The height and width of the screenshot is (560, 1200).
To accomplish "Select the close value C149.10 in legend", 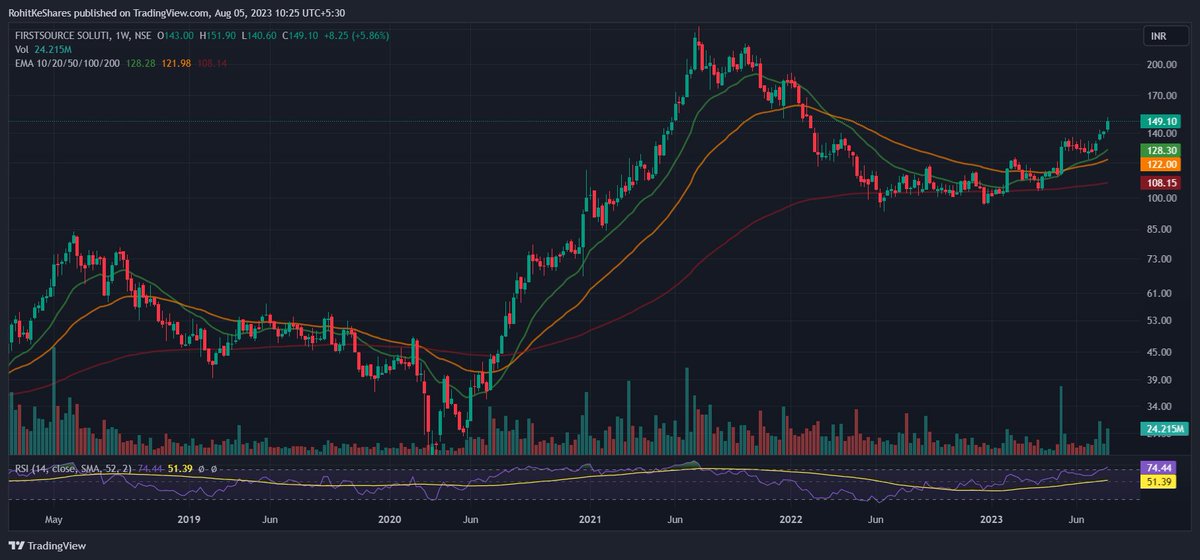I will 299,35.
